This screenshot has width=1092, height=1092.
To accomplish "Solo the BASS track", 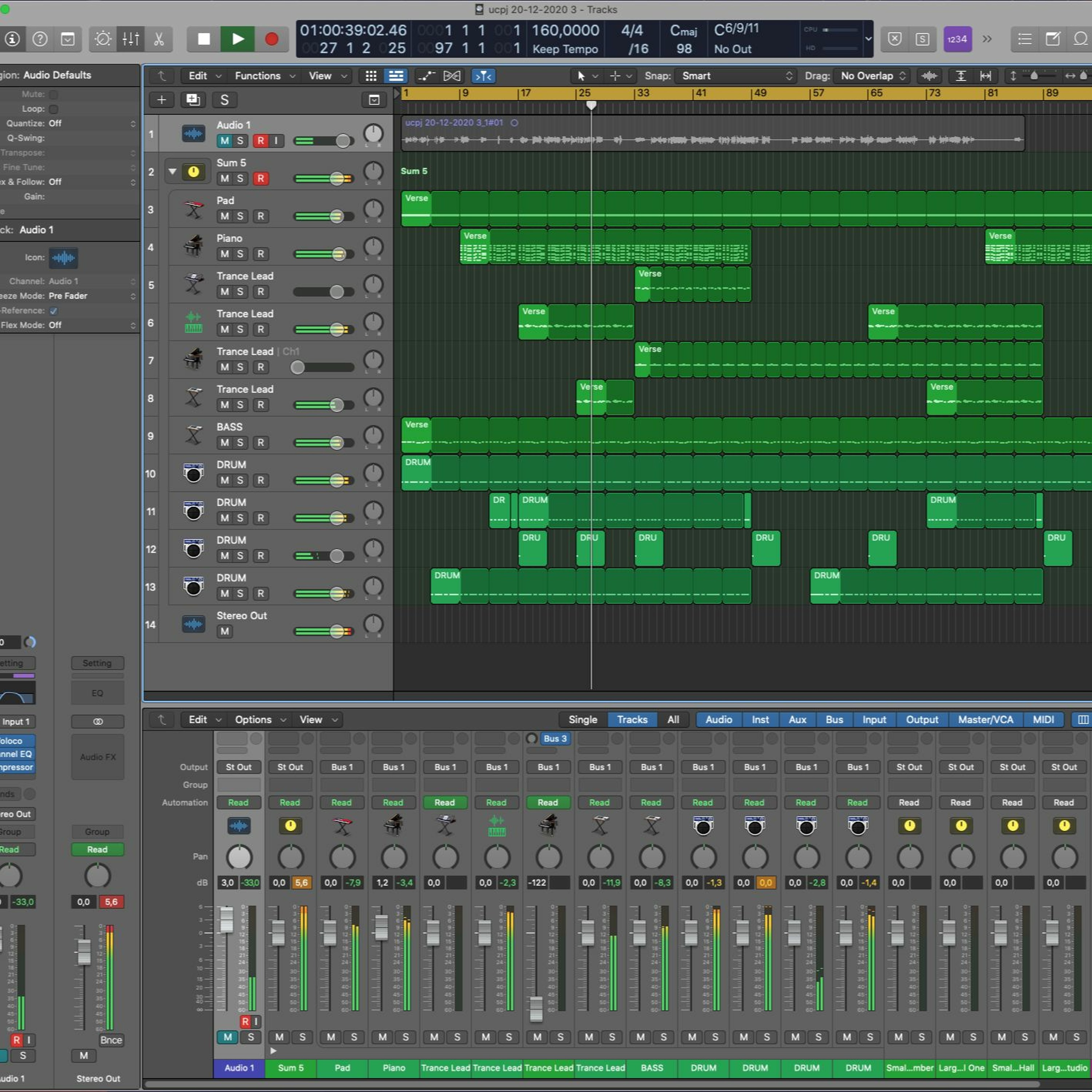I will (240, 443).
